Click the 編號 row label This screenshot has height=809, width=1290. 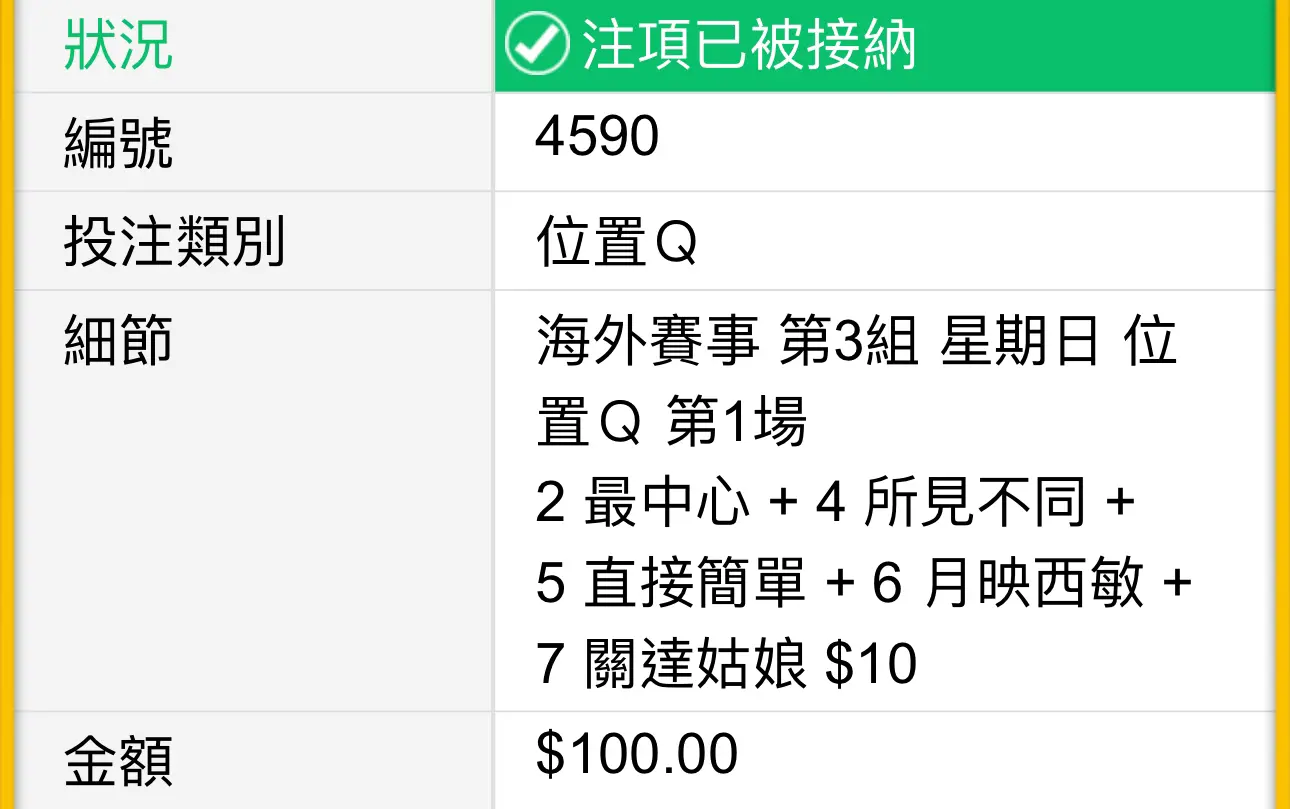click(x=118, y=142)
